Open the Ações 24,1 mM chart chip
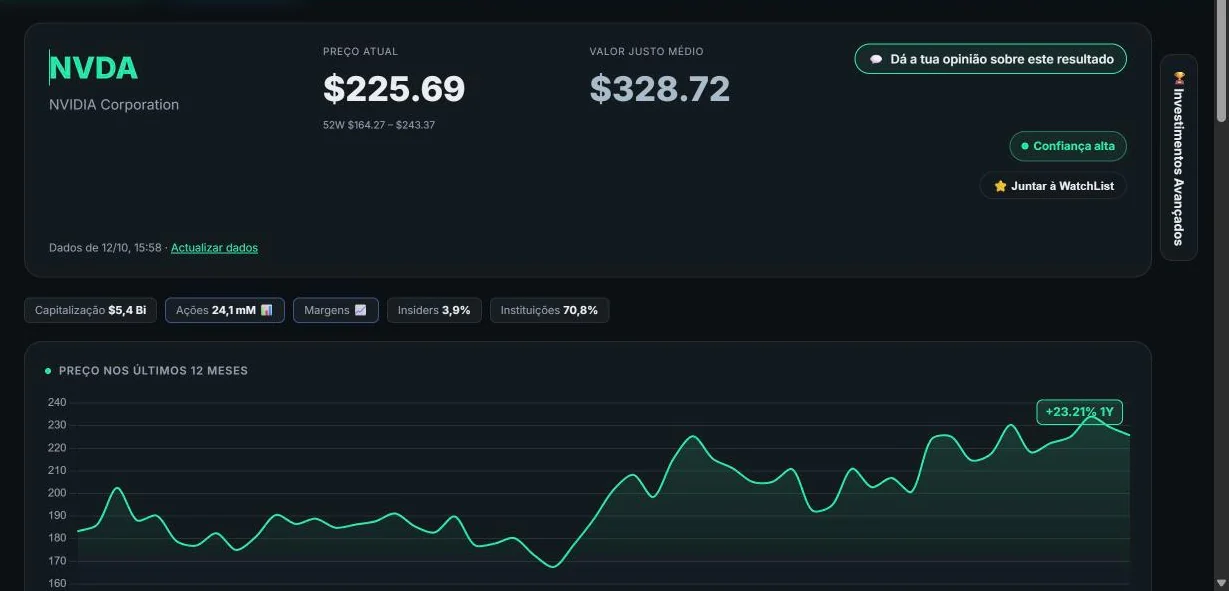1229x591 pixels. point(225,310)
